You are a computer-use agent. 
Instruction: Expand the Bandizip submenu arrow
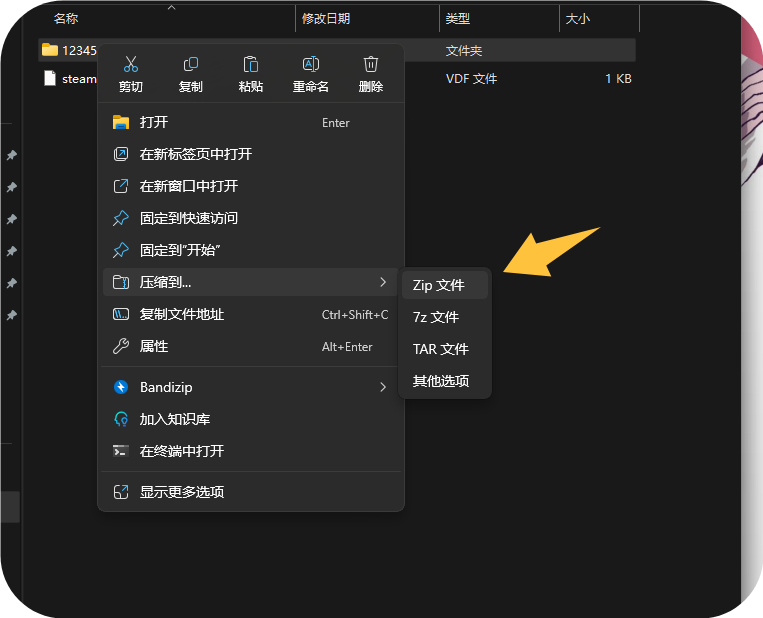(382, 387)
